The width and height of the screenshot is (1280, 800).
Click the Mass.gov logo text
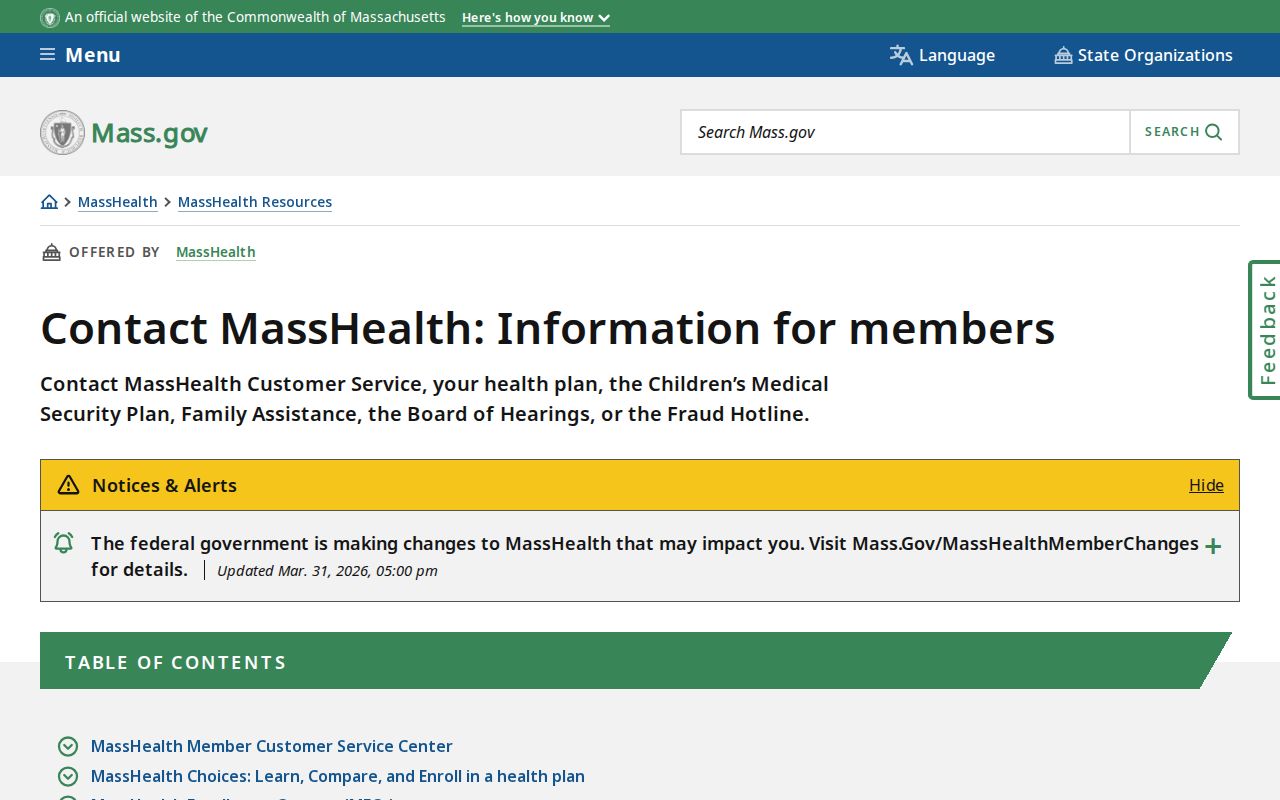[149, 132]
